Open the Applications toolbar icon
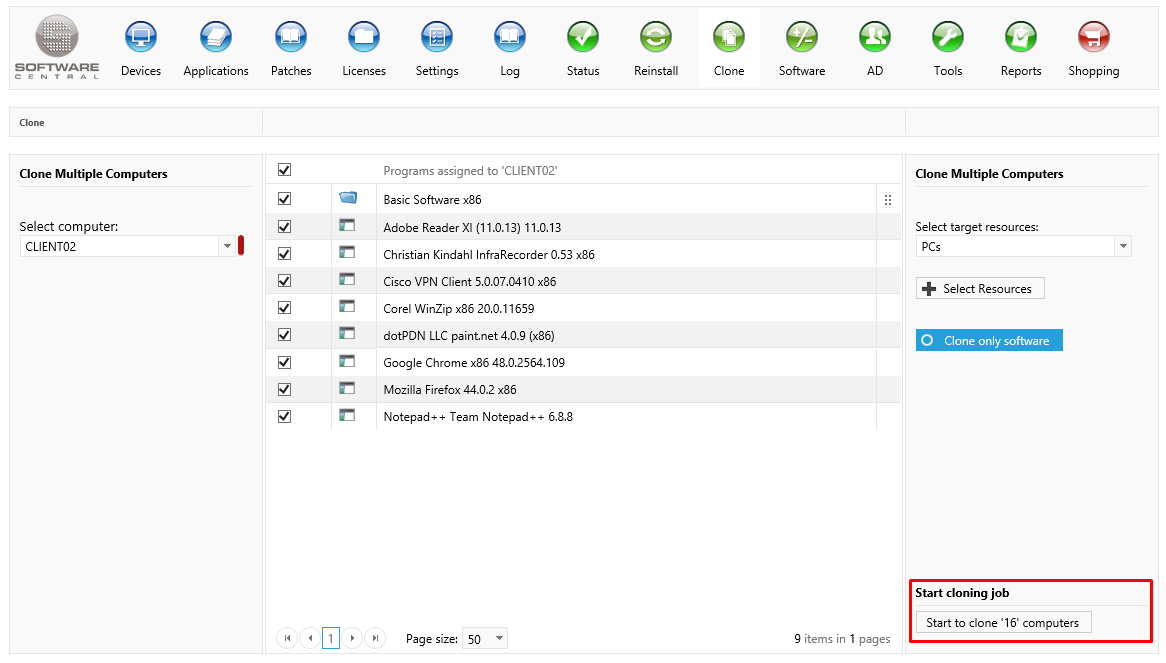Image resolution: width=1166 pixels, height=663 pixels. pos(216,38)
